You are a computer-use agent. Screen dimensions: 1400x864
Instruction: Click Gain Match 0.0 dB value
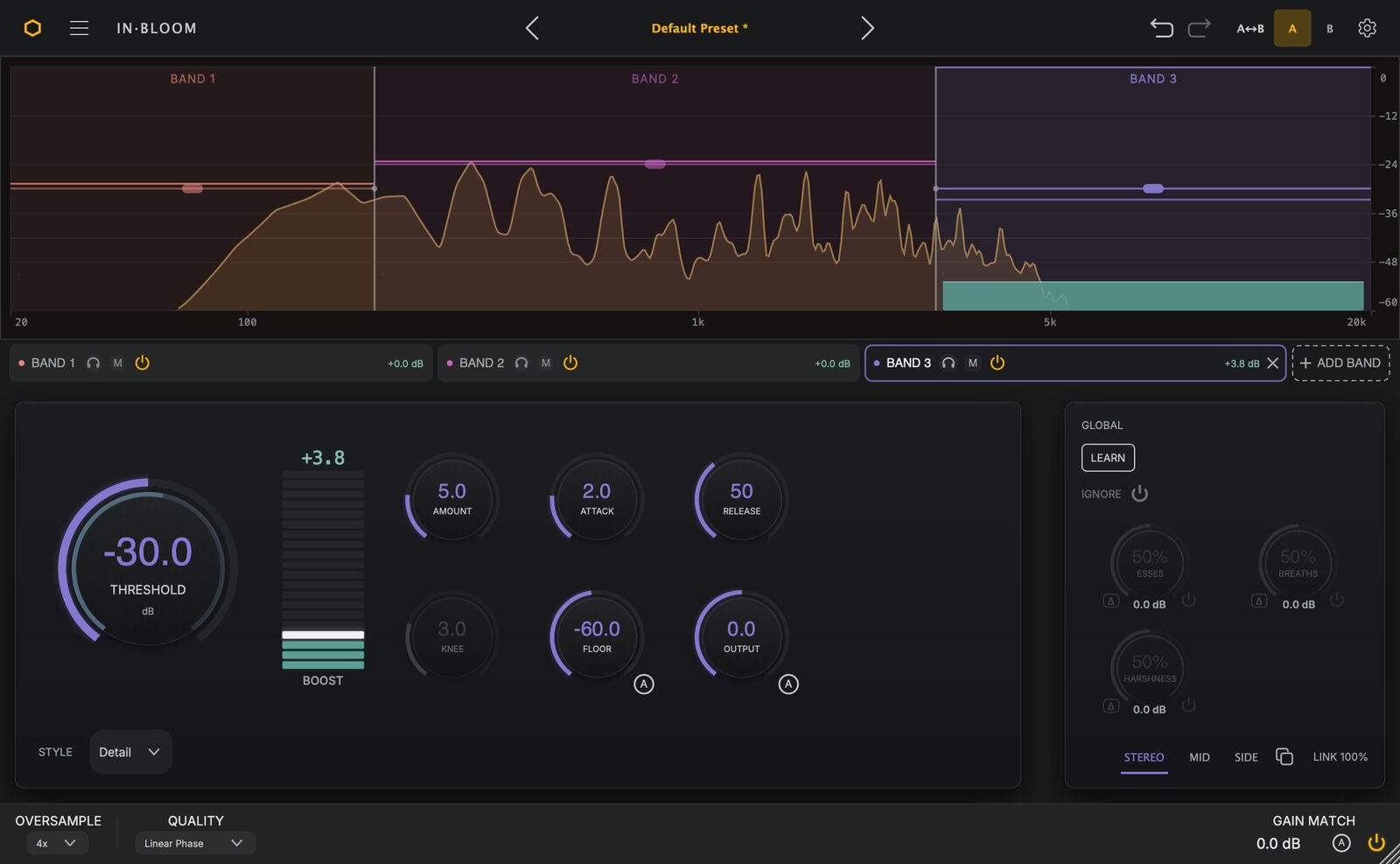click(1278, 844)
